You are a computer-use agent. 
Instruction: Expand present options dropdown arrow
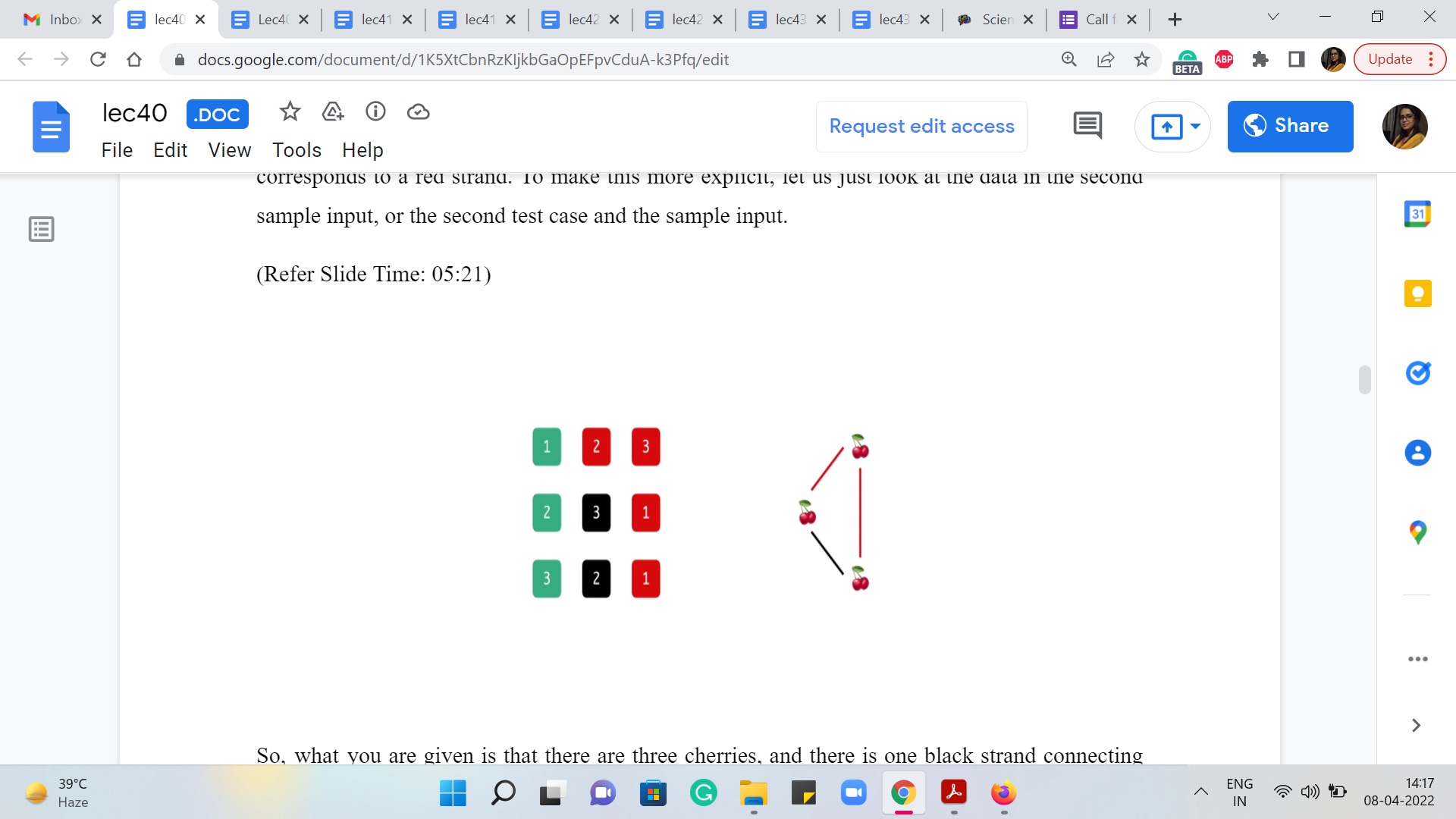pos(1196,126)
